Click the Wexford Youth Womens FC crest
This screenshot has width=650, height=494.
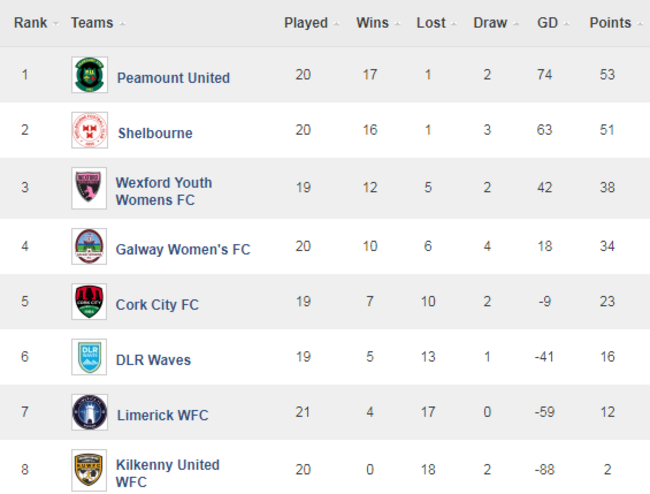click(x=89, y=189)
